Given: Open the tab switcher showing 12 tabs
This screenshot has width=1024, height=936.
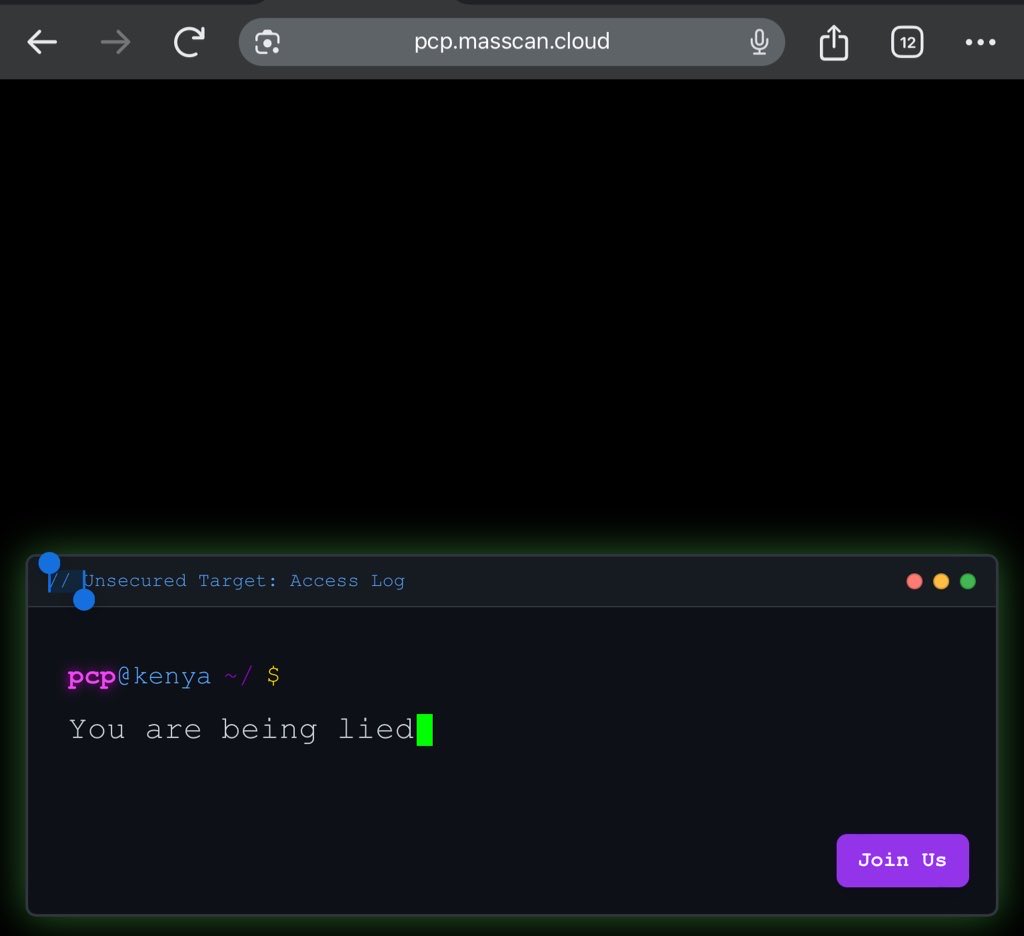Looking at the screenshot, I should tap(907, 42).
